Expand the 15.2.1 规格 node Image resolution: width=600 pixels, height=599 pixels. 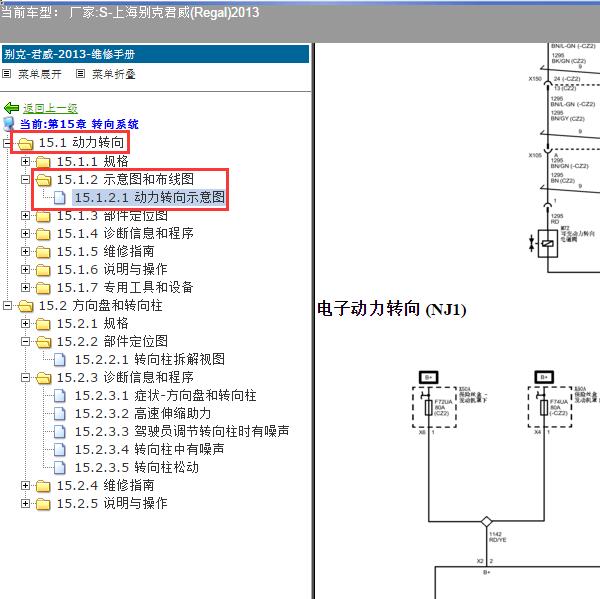pyautogui.click(x=25, y=323)
